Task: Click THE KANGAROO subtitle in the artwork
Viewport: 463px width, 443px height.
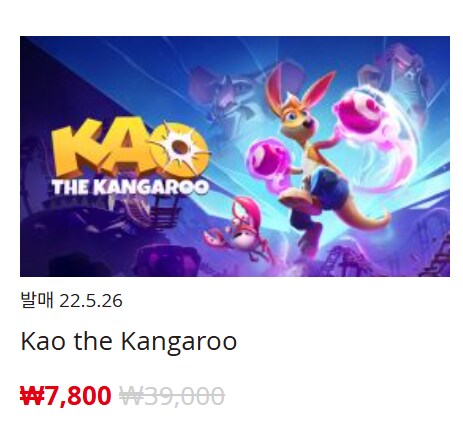Action: tap(130, 187)
